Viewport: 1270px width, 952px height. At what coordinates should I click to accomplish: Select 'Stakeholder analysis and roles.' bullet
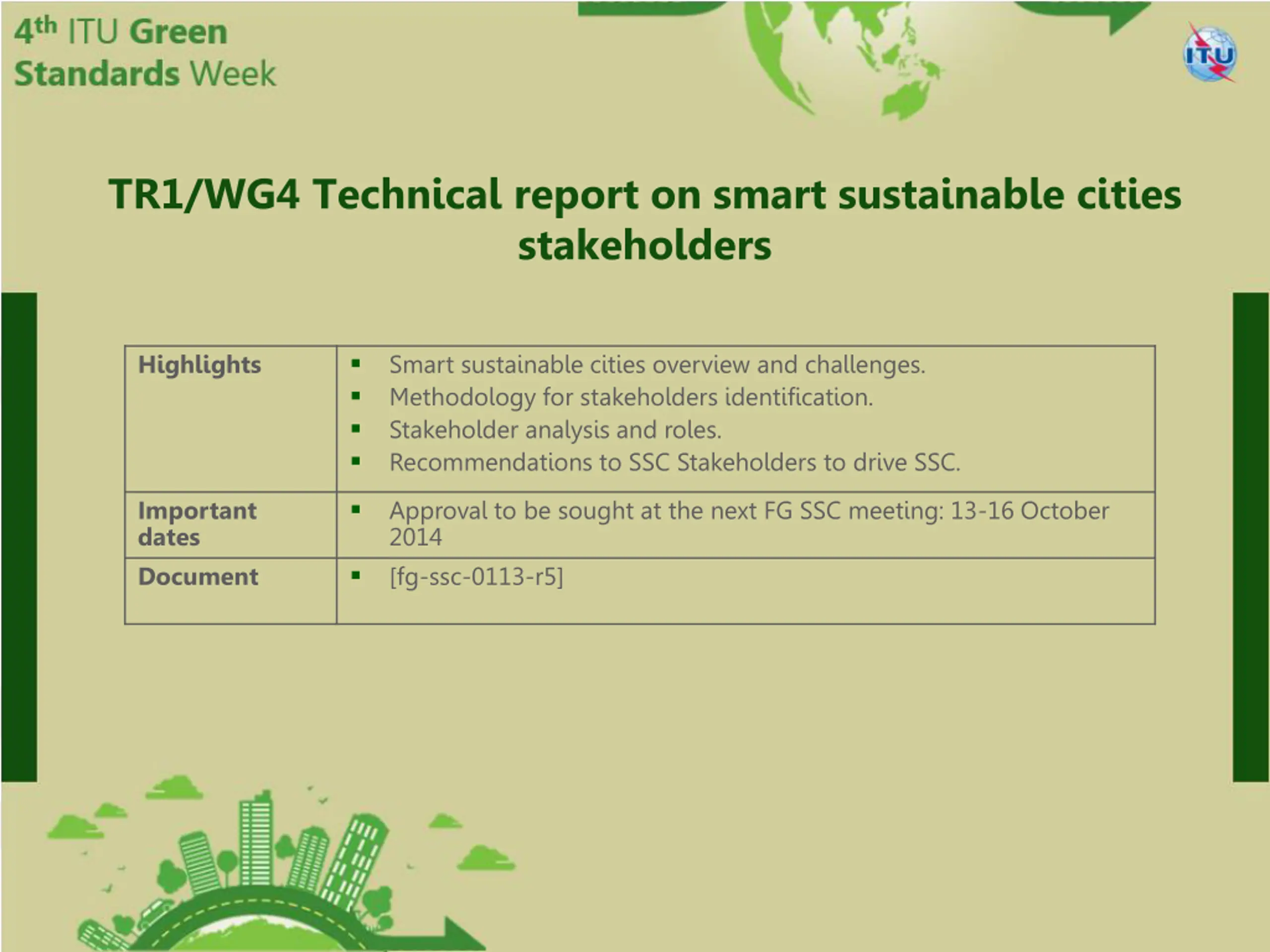pyautogui.click(x=555, y=430)
